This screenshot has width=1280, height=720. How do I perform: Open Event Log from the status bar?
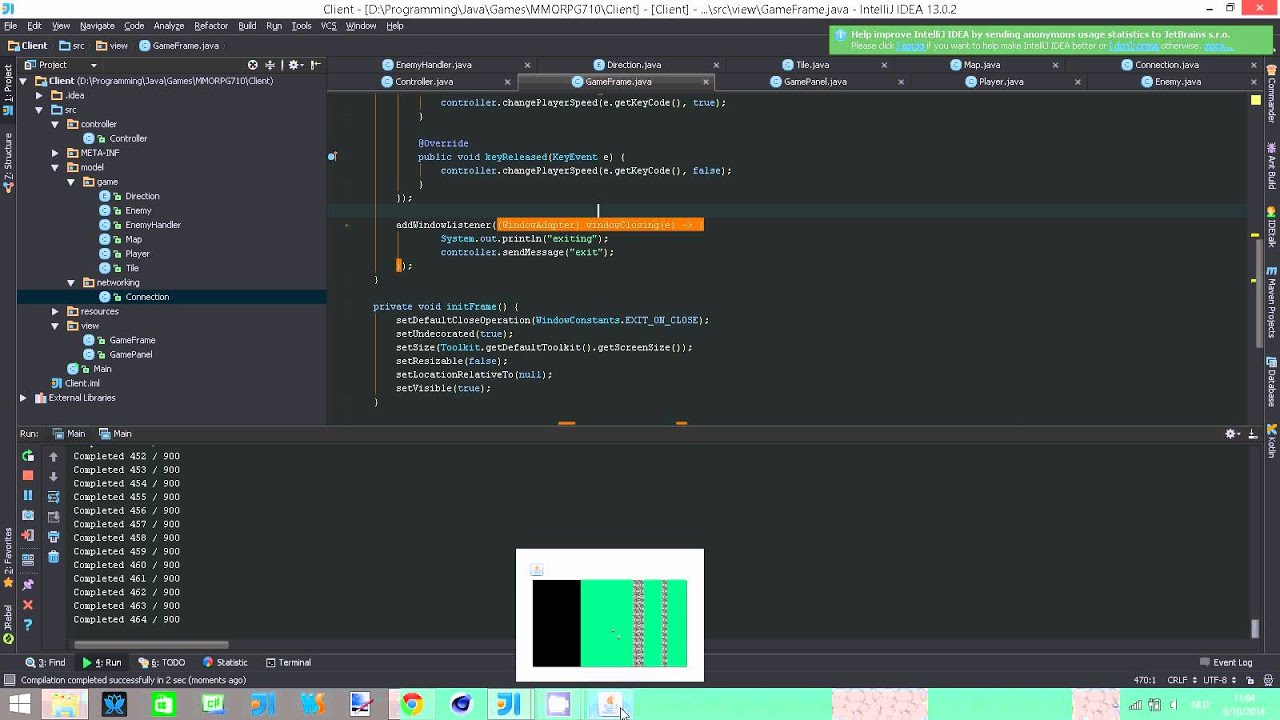pos(1225,663)
